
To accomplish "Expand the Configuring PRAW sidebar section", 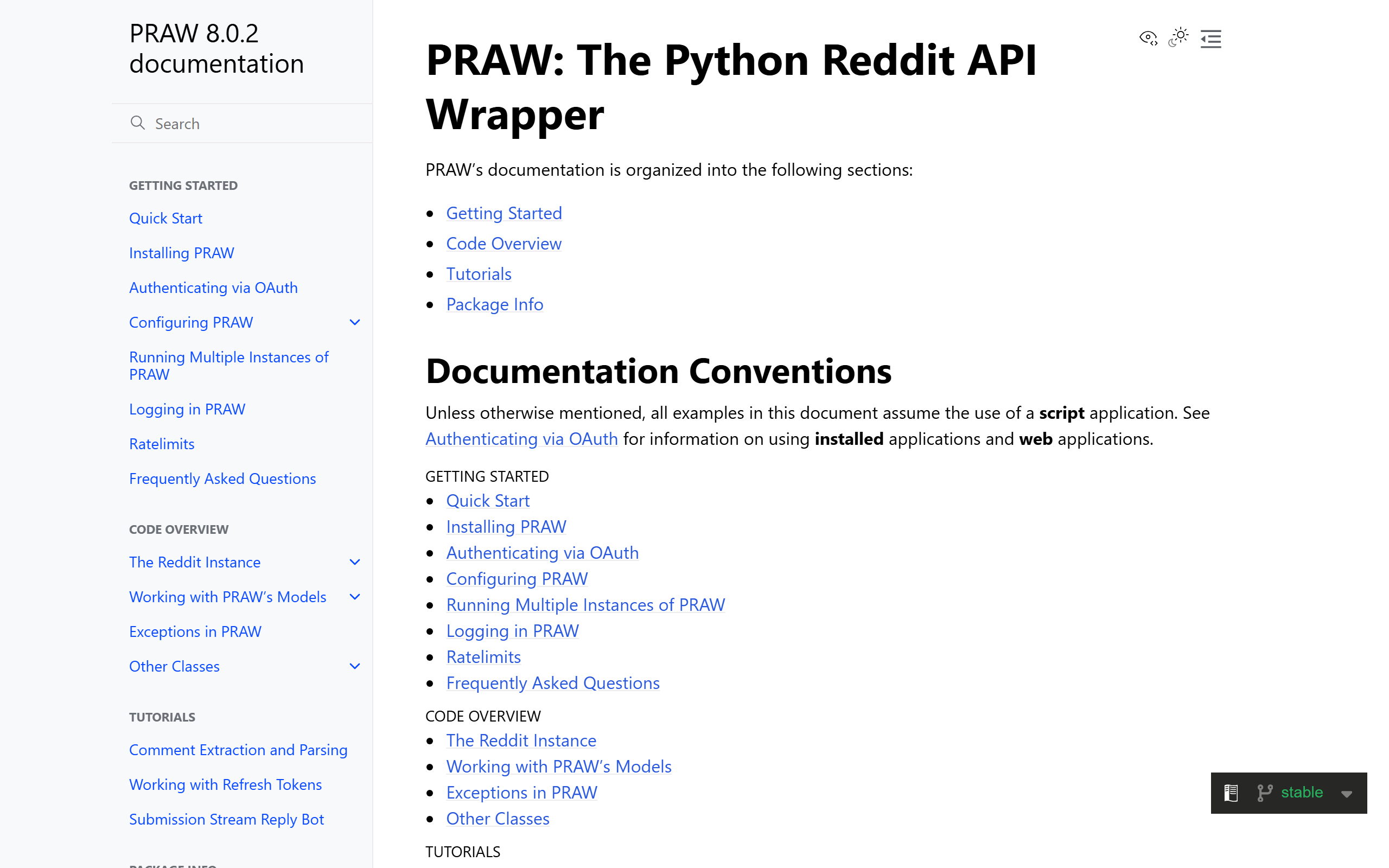I will pyautogui.click(x=355, y=322).
